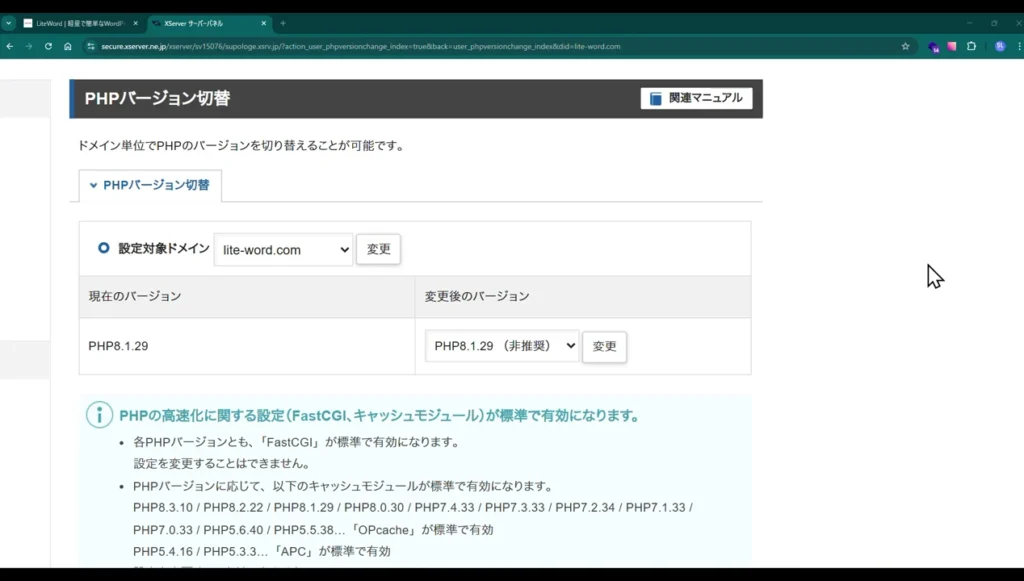Reload the current page
The image size is (1024, 581).
click(x=48, y=46)
